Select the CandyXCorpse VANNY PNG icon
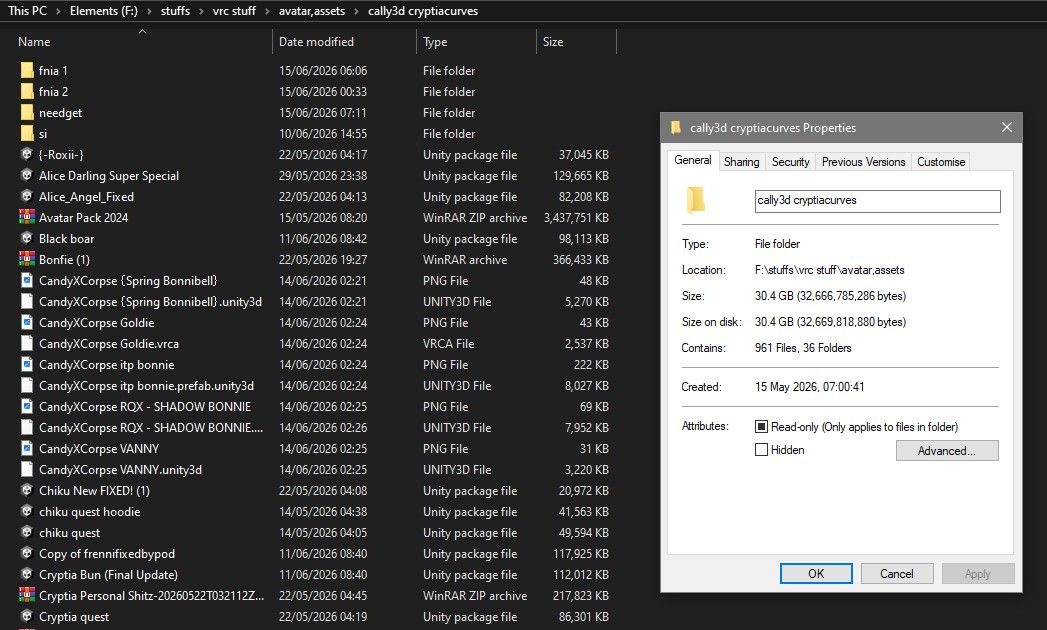This screenshot has width=1047, height=630. (x=27, y=448)
